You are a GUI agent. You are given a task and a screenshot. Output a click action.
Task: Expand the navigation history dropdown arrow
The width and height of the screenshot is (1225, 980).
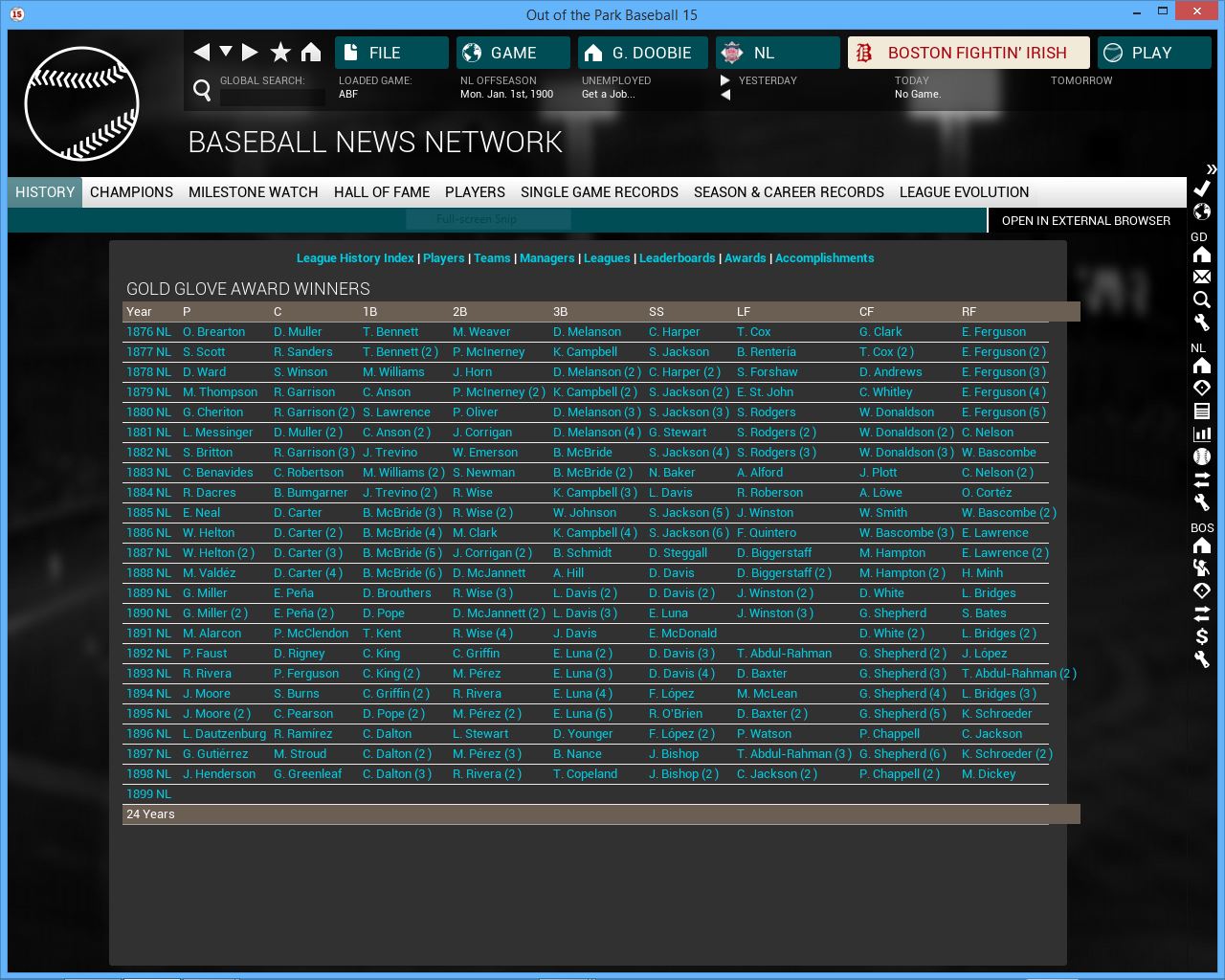click(226, 52)
